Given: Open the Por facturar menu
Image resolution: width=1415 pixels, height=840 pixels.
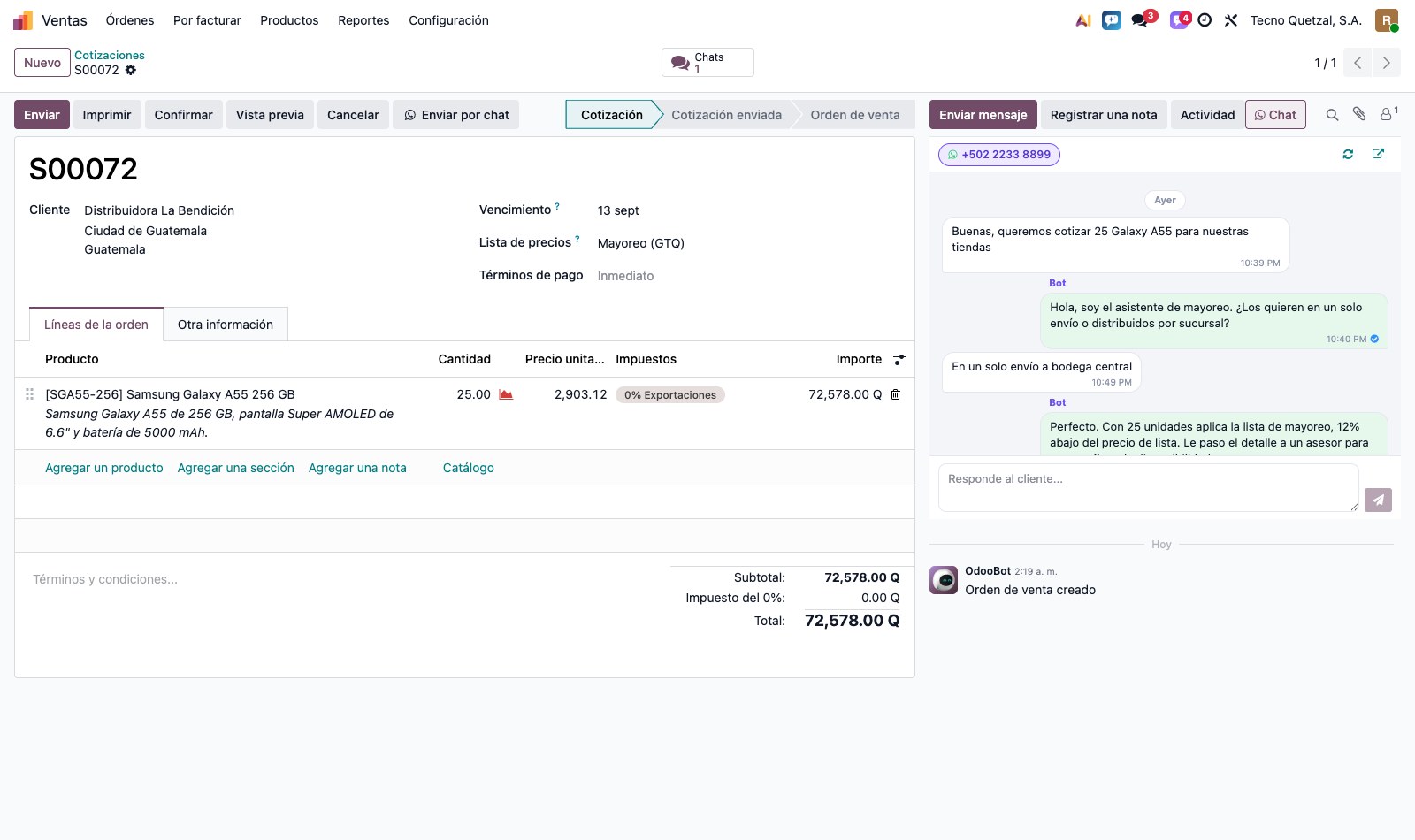Looking at the screenshot, I should tap(207, 20).
